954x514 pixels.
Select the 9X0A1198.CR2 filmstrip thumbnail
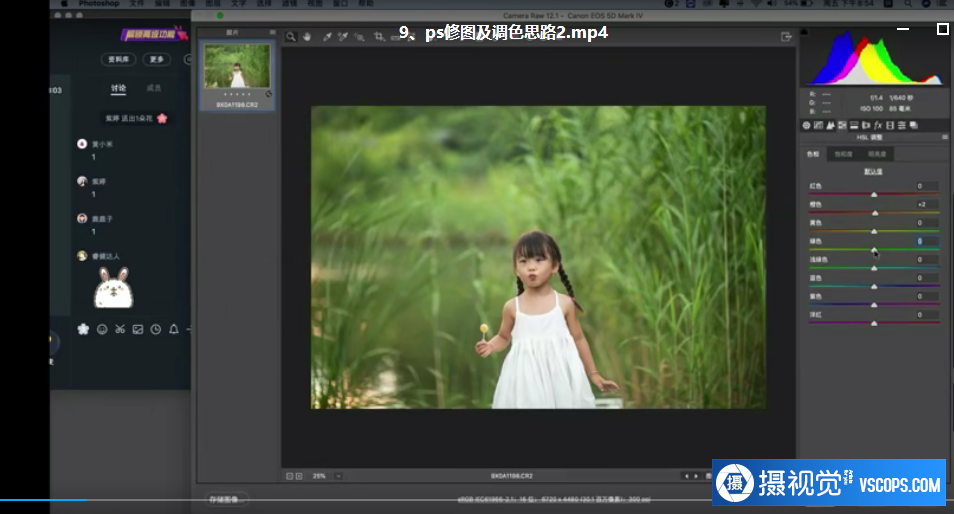[x=237, y=75]
